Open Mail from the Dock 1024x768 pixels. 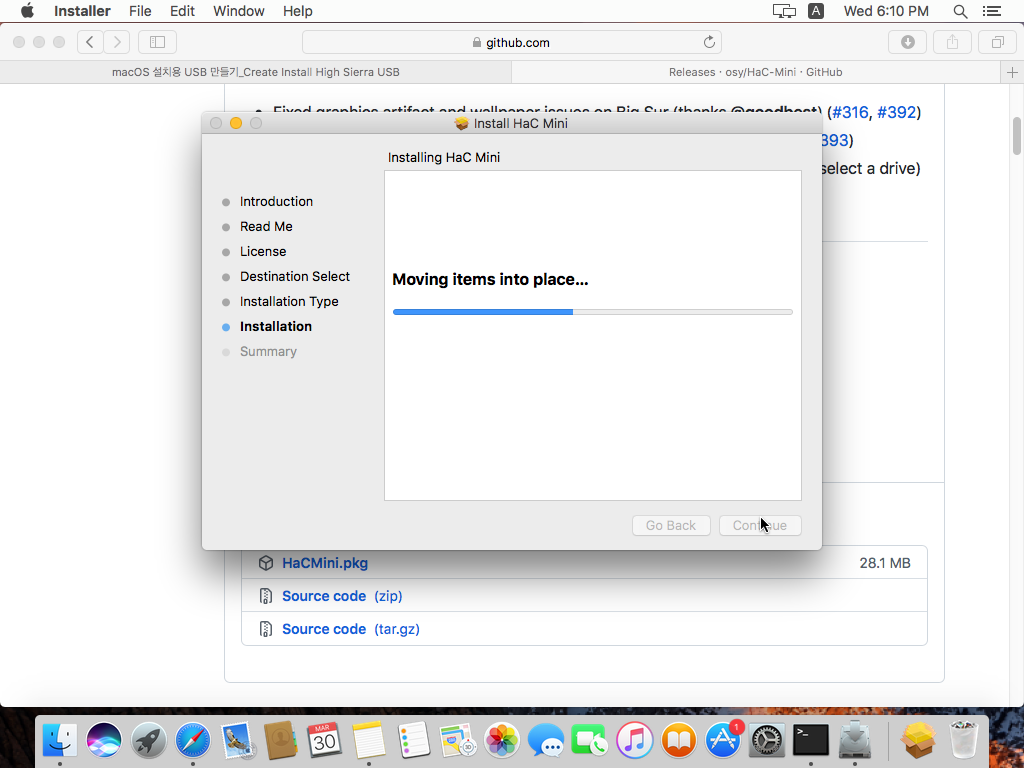click(x=236, y=741)
